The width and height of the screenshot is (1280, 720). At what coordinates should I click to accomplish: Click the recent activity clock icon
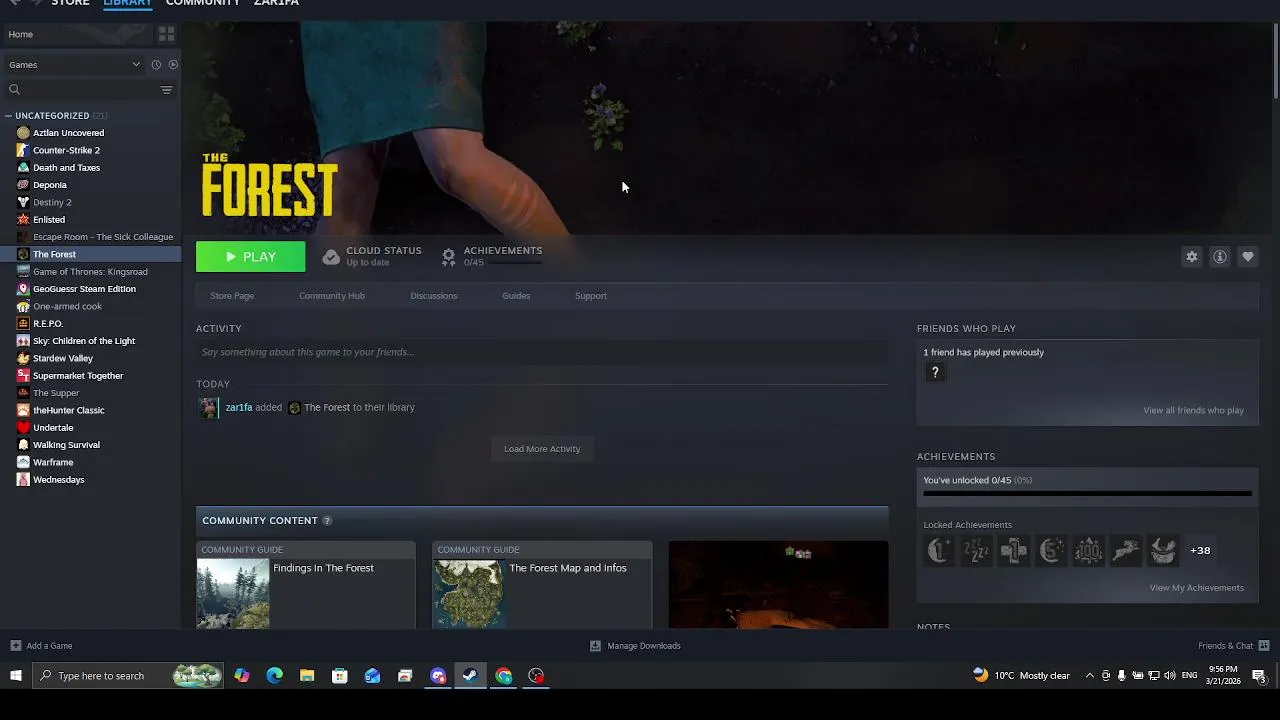pyautogui.click(x=156, y=65)
